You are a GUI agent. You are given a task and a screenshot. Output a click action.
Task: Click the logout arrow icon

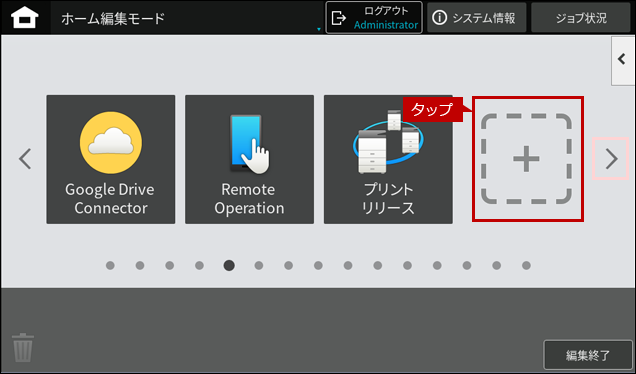pos(339,18)
